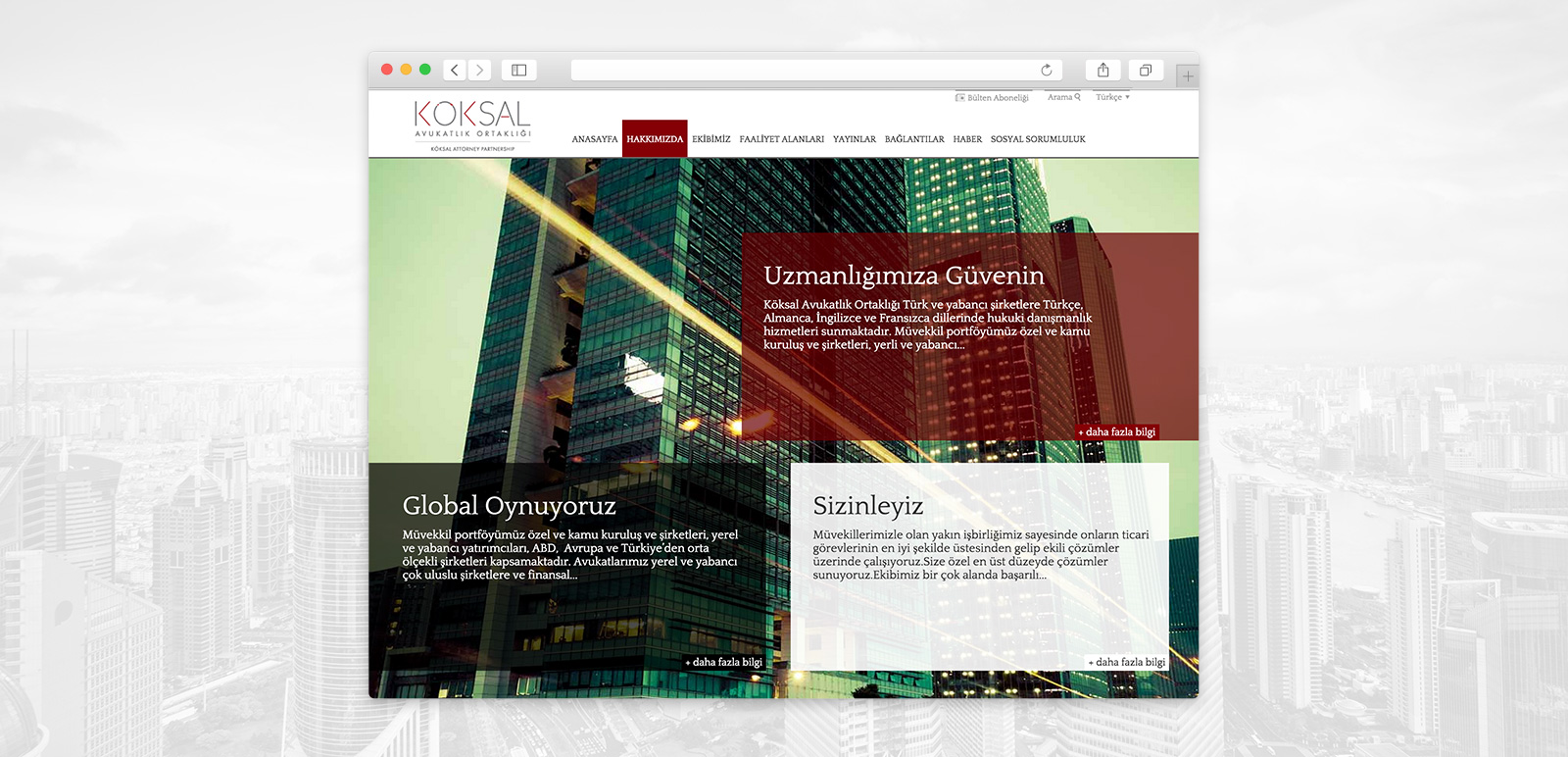1568x757 pixels.
Task: Open the EKİBİMİZ menu item
Action: [x=711, y=139]
